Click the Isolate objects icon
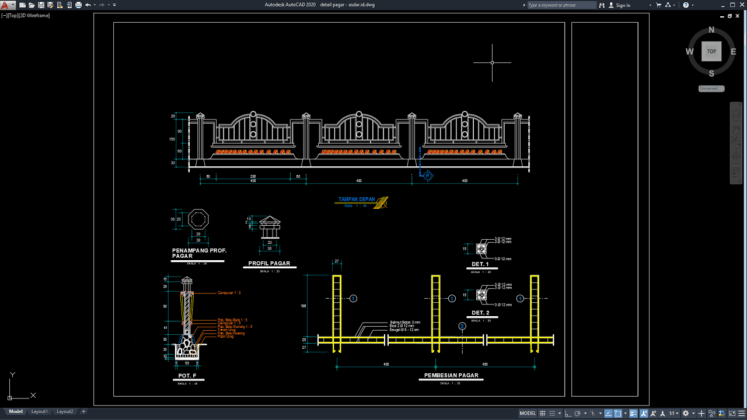 tap(711, 413)
